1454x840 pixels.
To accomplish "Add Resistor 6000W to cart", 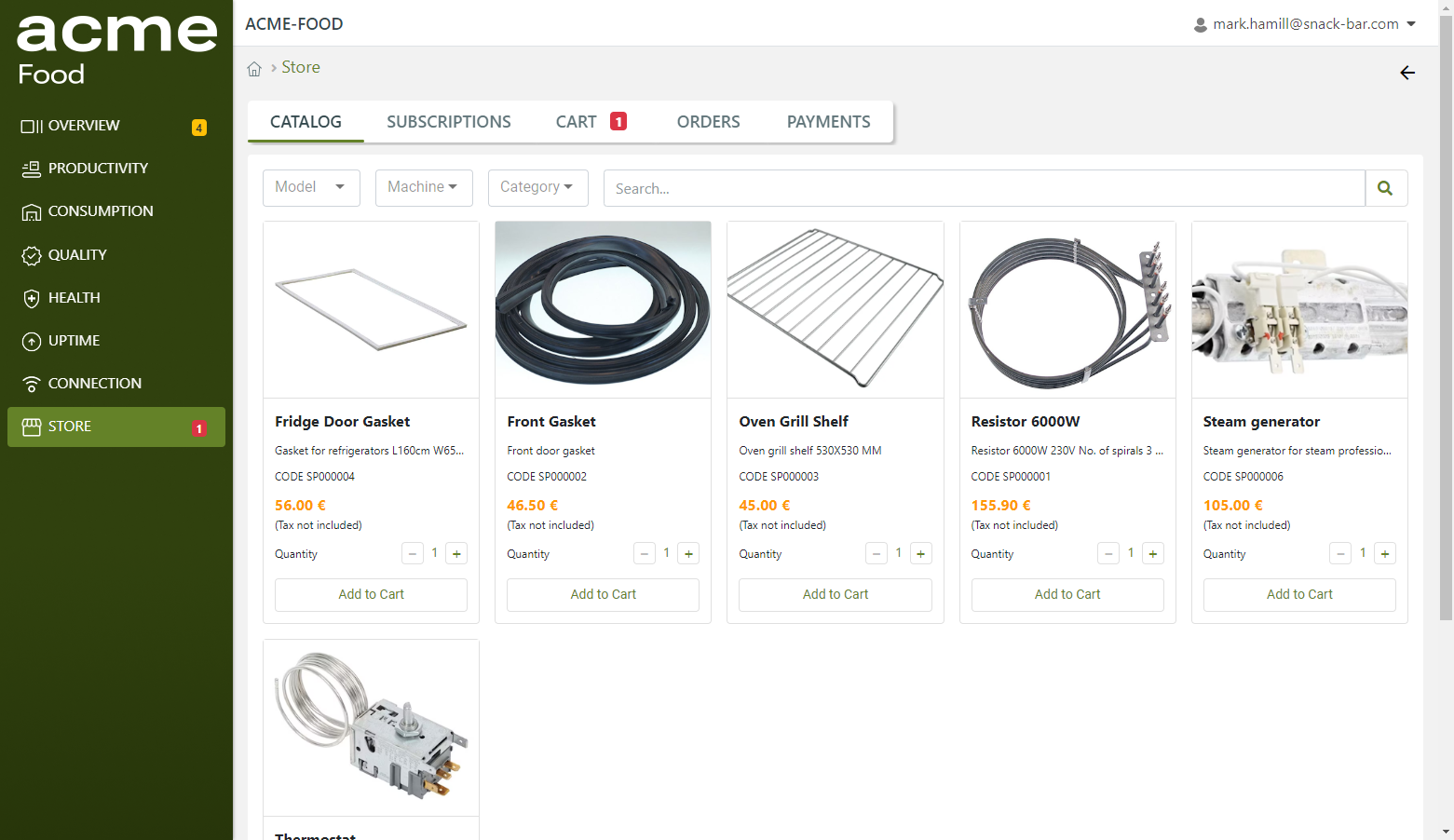I will (x=1067, y=595).
